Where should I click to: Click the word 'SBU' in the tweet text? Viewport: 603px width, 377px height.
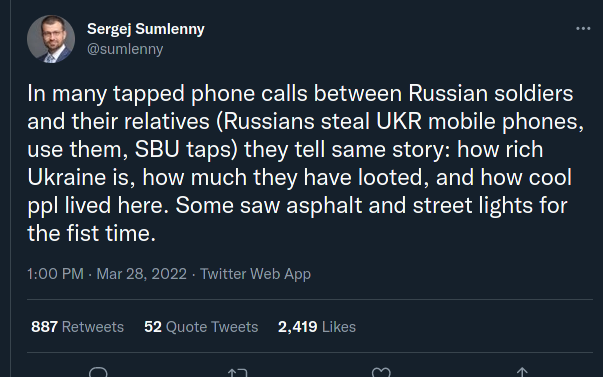click(x=157, y=149)
